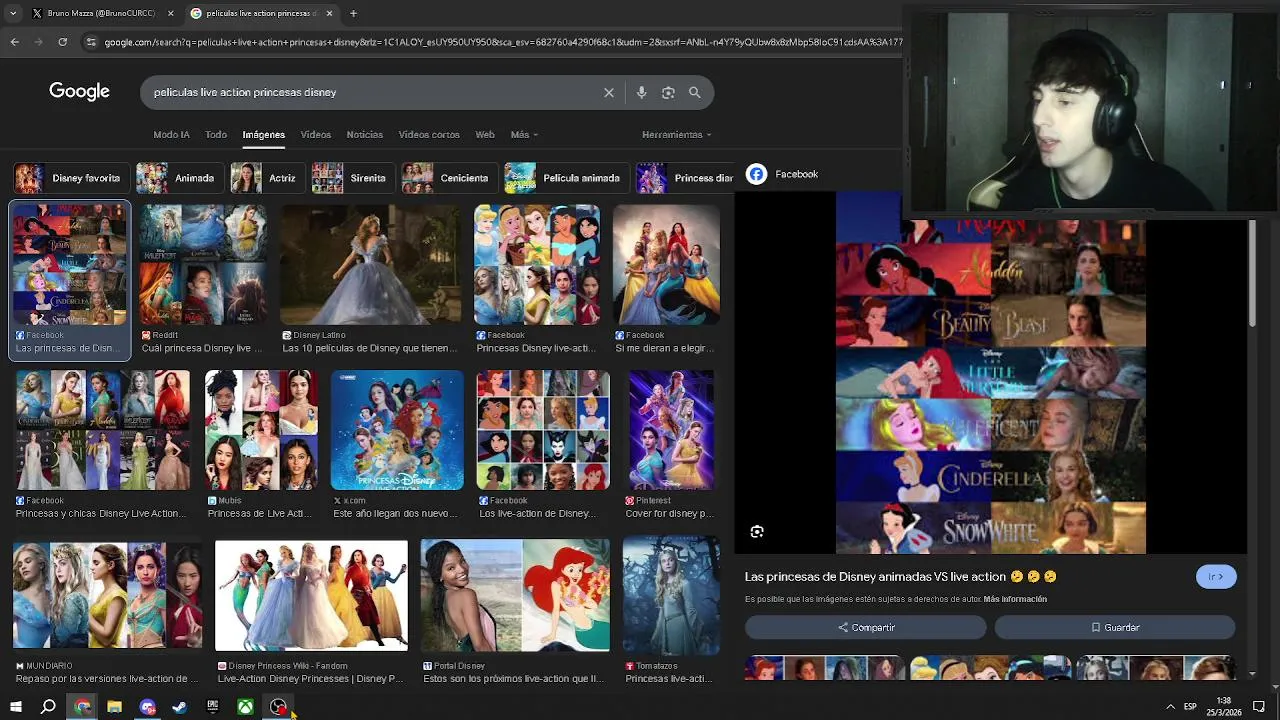Open Google Lens image search icon
Viewport: 1280px width, 720px height.
click(x=668, y=92)
